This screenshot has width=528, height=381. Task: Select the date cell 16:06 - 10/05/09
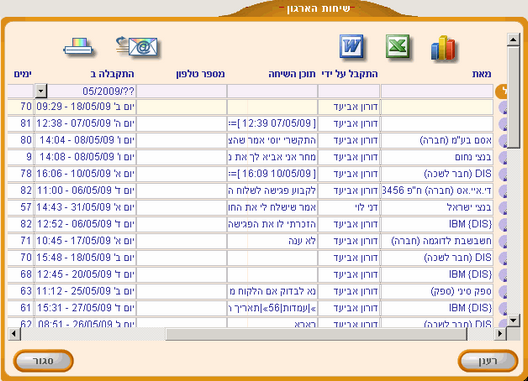click(x=85, y=174)
